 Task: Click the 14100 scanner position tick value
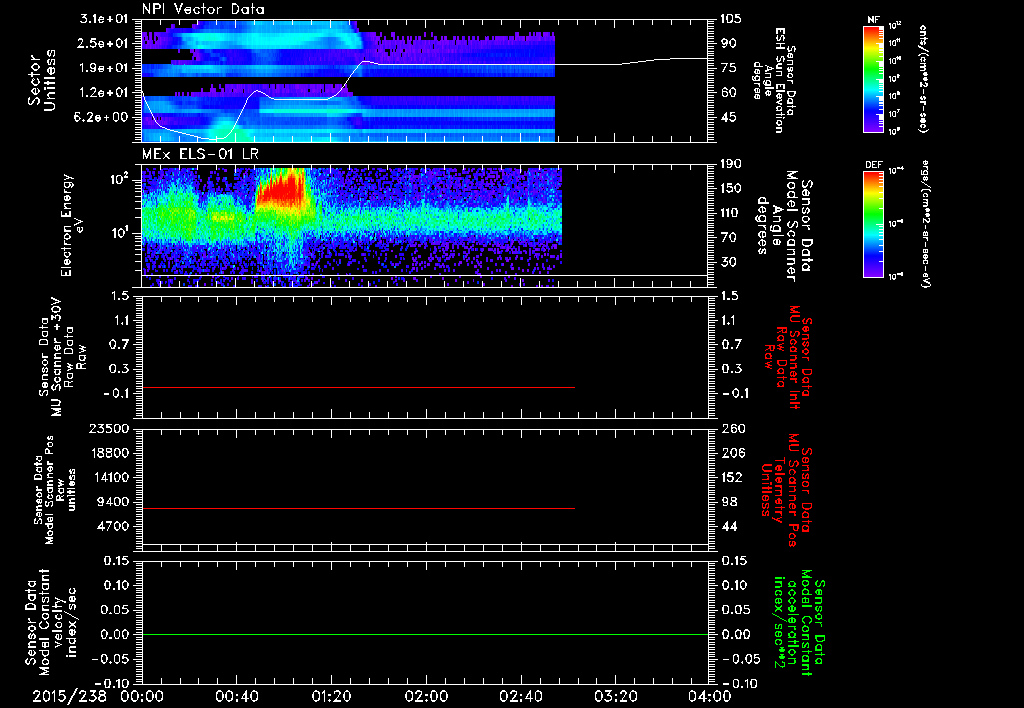(108, 477)
